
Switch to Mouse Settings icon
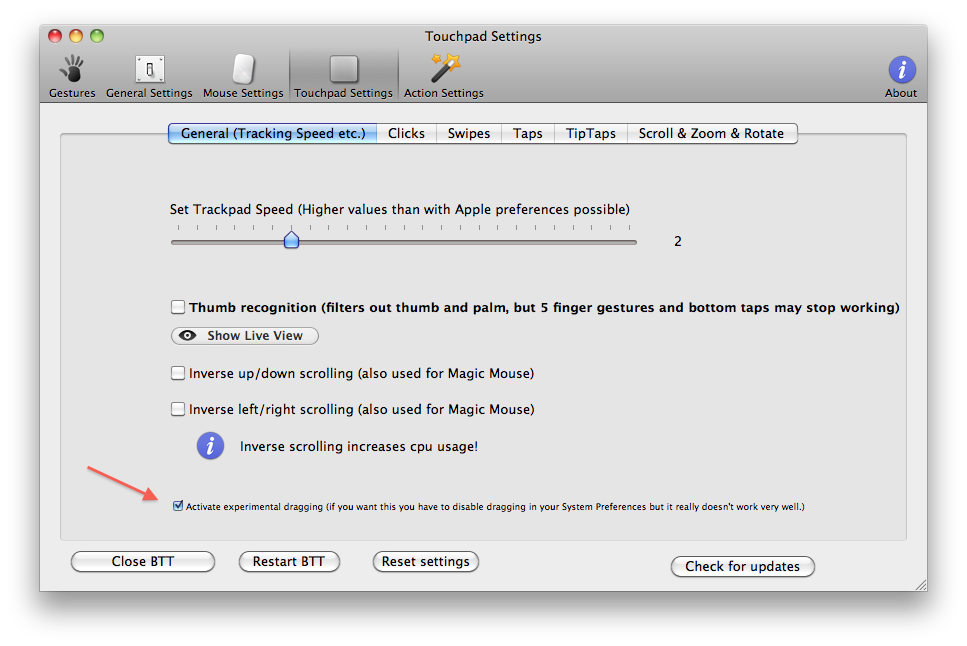point(243,70)
